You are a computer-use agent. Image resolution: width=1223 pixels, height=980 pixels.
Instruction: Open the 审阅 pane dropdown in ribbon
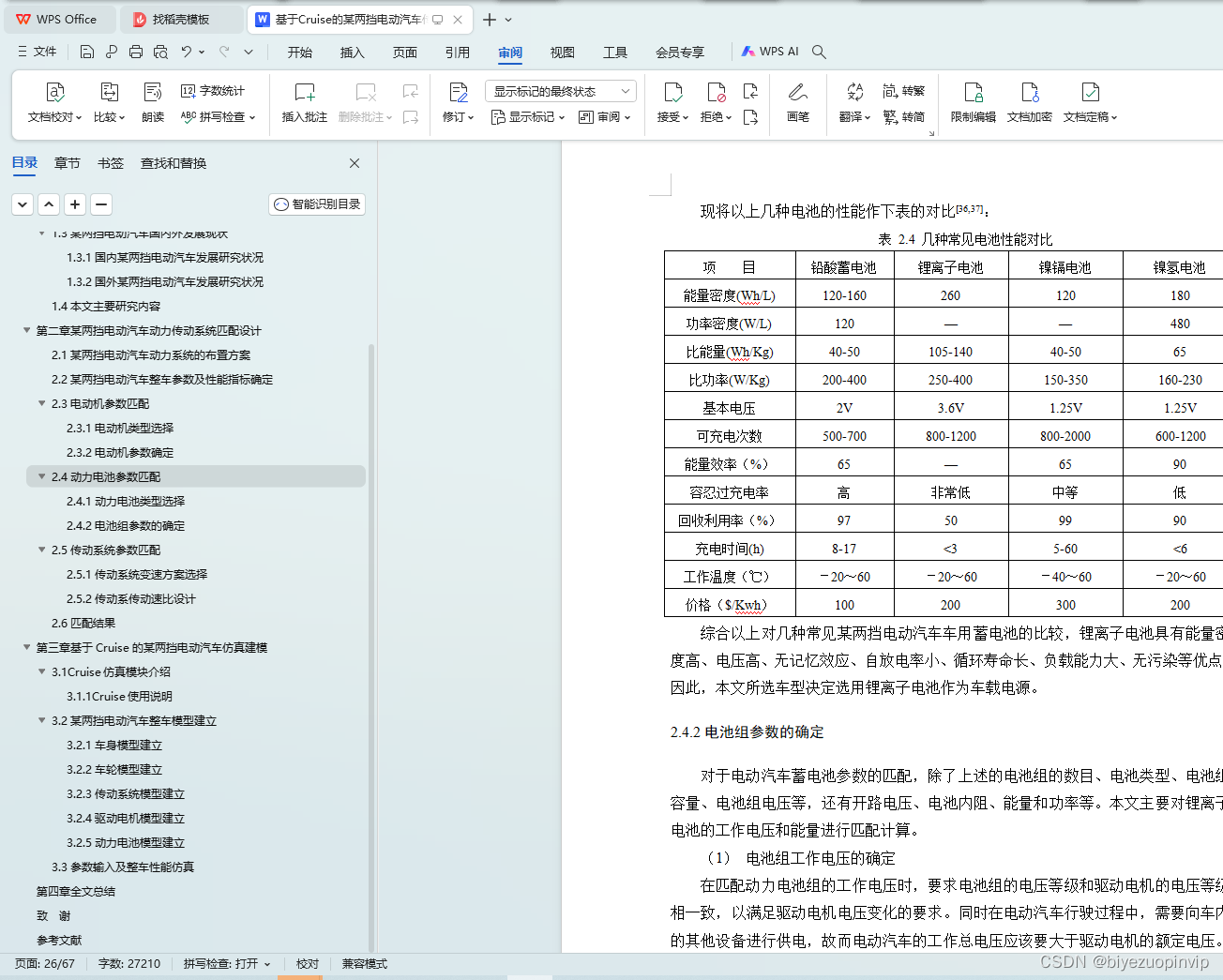point(605,117)
